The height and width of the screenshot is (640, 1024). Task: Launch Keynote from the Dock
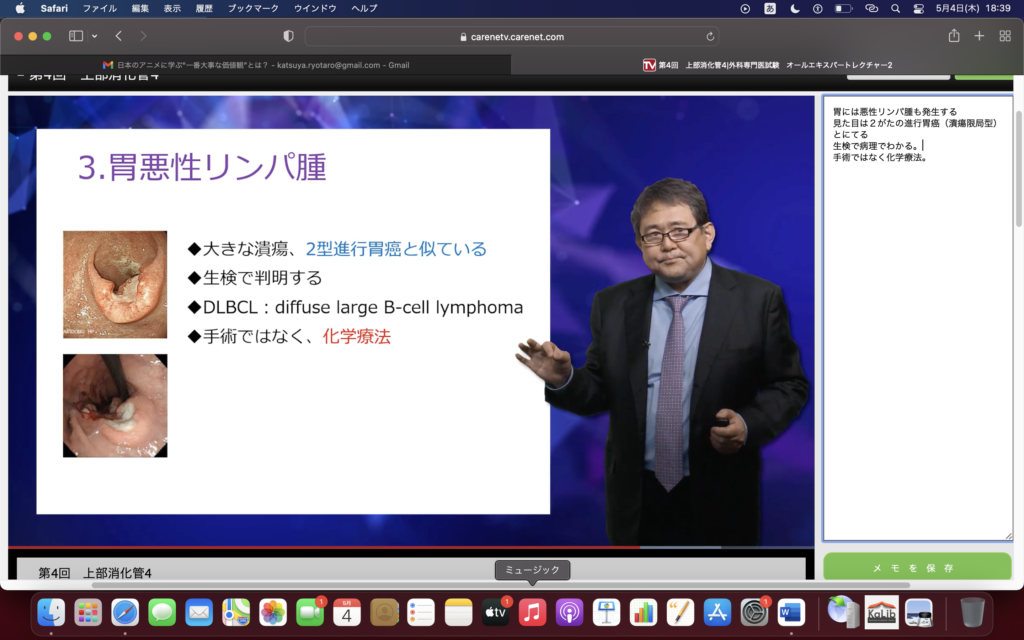pos(606,611)
